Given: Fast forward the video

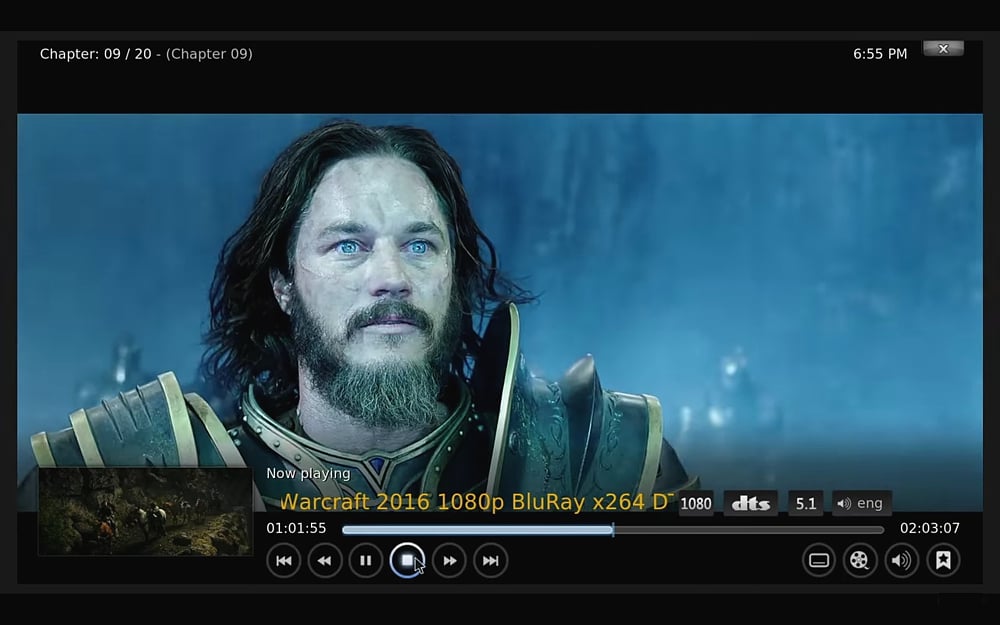Looking at the screenshot, I should pos(449,560).
